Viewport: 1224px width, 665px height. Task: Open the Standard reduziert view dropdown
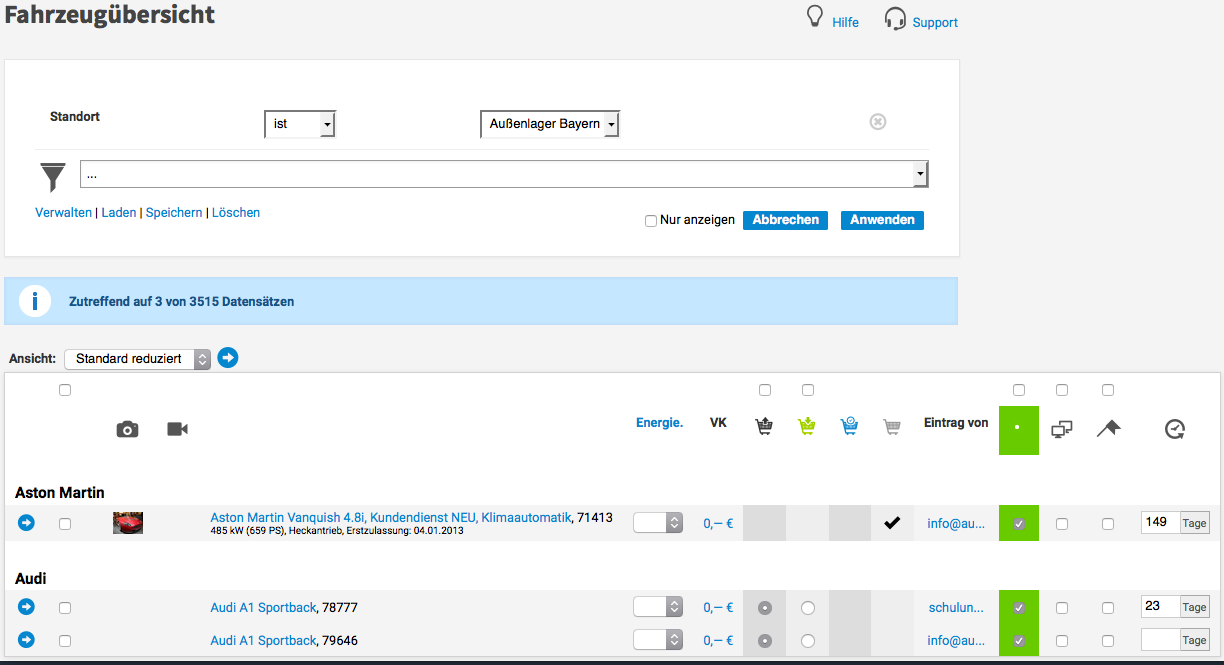pyautogui.click(x=137, y=359)
